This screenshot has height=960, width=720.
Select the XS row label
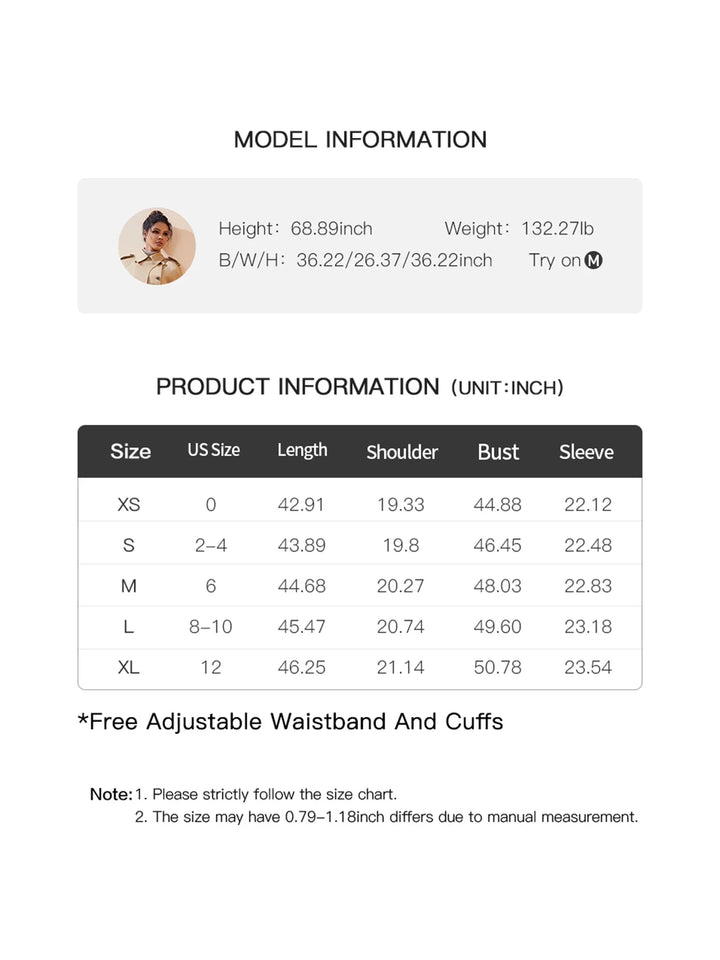click(129, 505)
